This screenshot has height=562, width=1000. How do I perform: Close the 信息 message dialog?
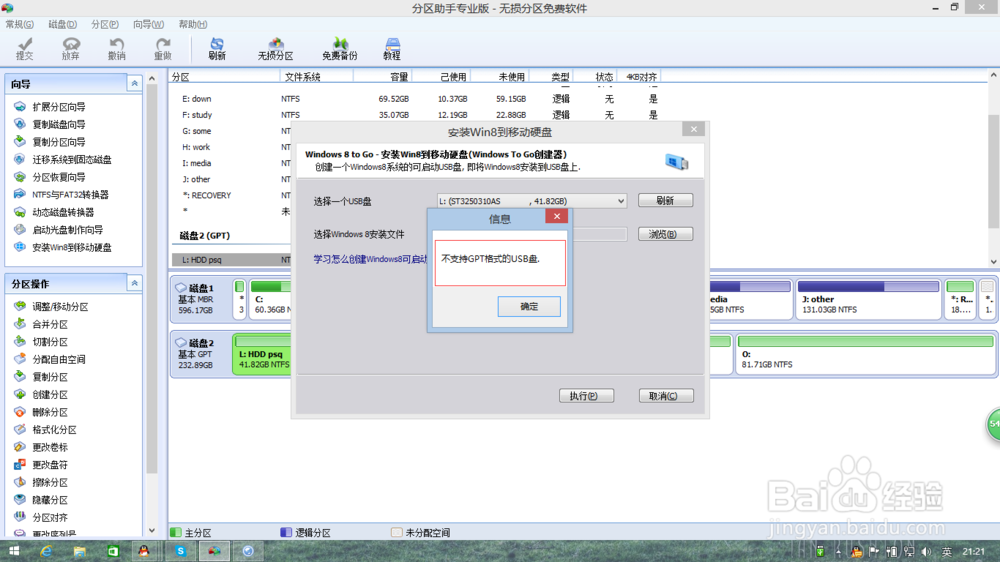click(557, 216)
